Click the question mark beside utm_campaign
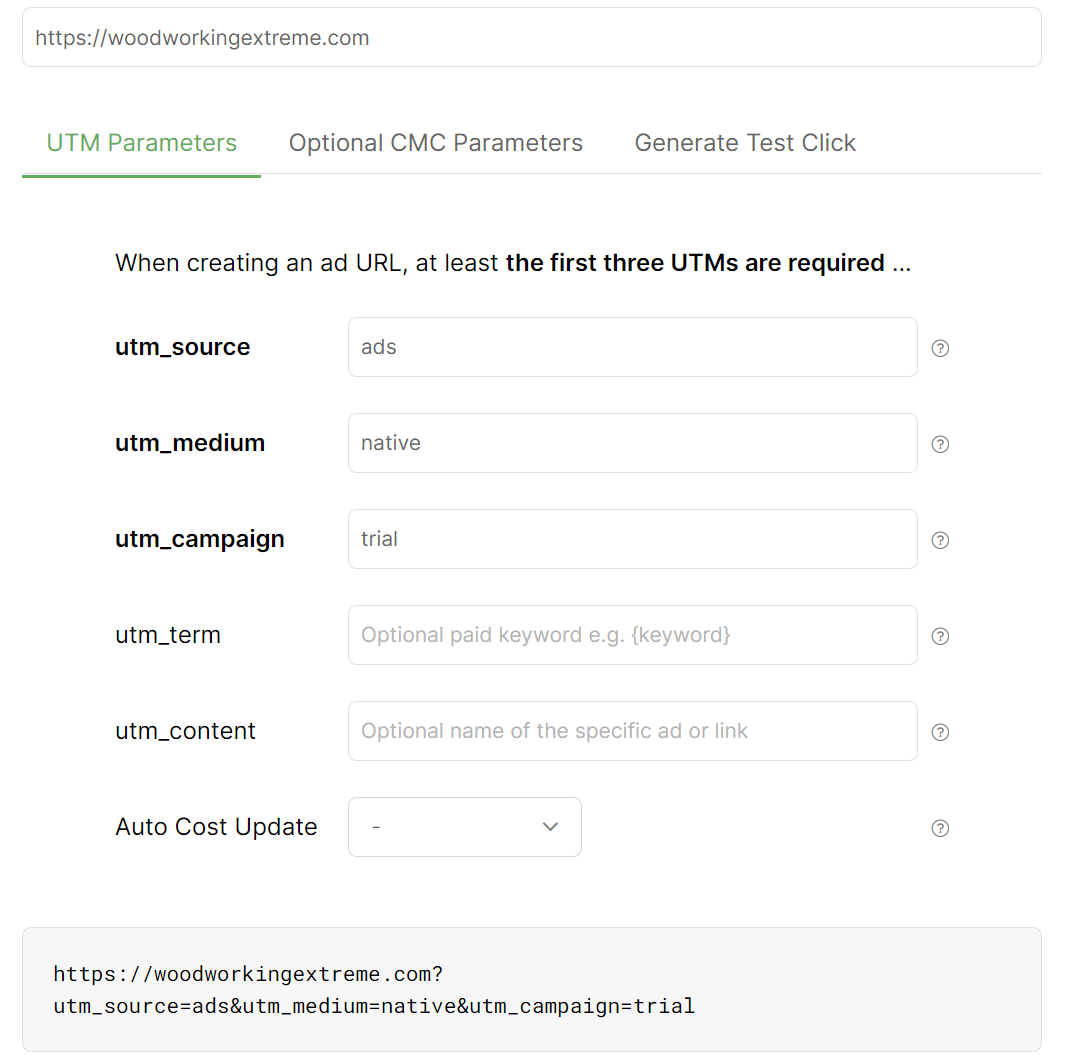Image resolution: width=1071 pixels, height=1058 pixels. 940,540
